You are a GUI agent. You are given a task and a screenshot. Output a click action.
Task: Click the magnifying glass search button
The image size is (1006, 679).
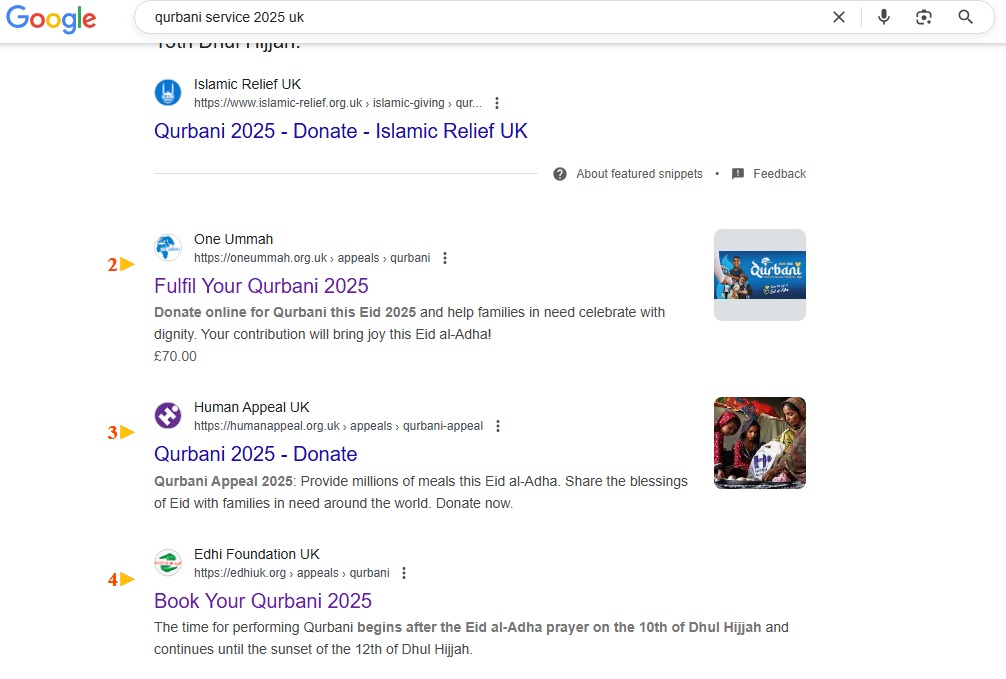coord(965,17)
